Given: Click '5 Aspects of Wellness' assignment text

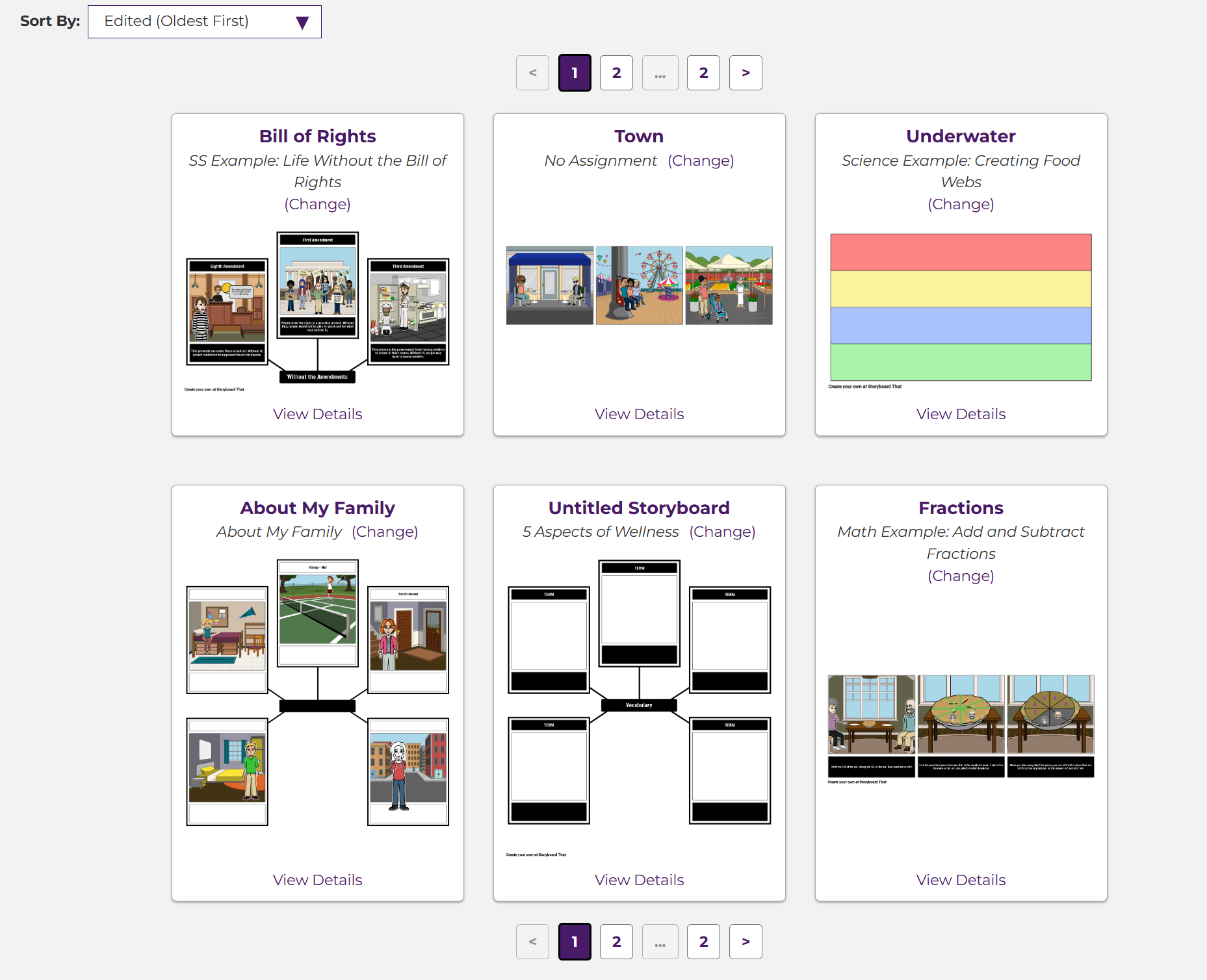Looking at the screenshot, I should click(x=601, y=532).
